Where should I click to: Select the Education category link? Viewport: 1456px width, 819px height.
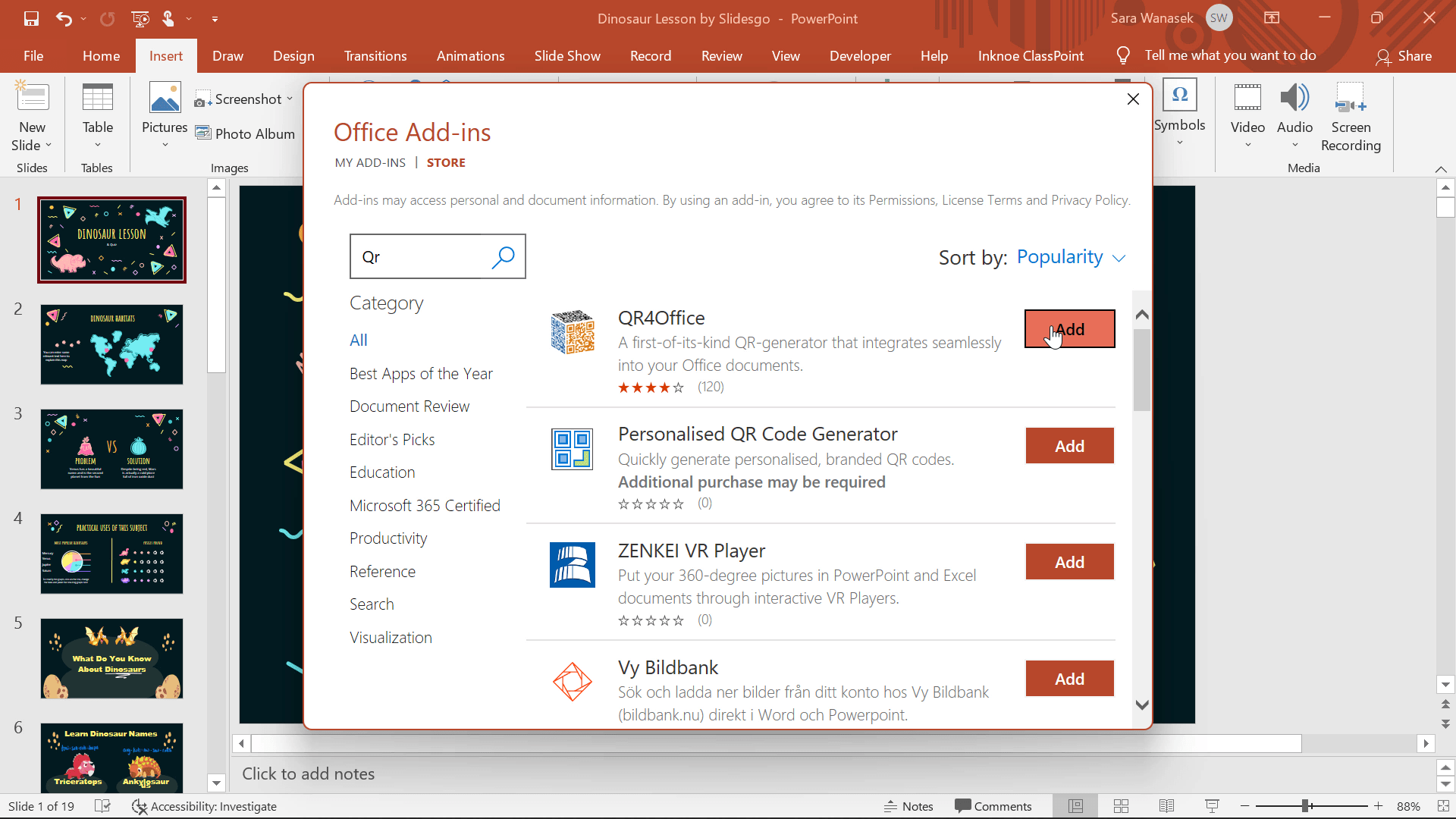pyautogui.click(x=382, y=472)
